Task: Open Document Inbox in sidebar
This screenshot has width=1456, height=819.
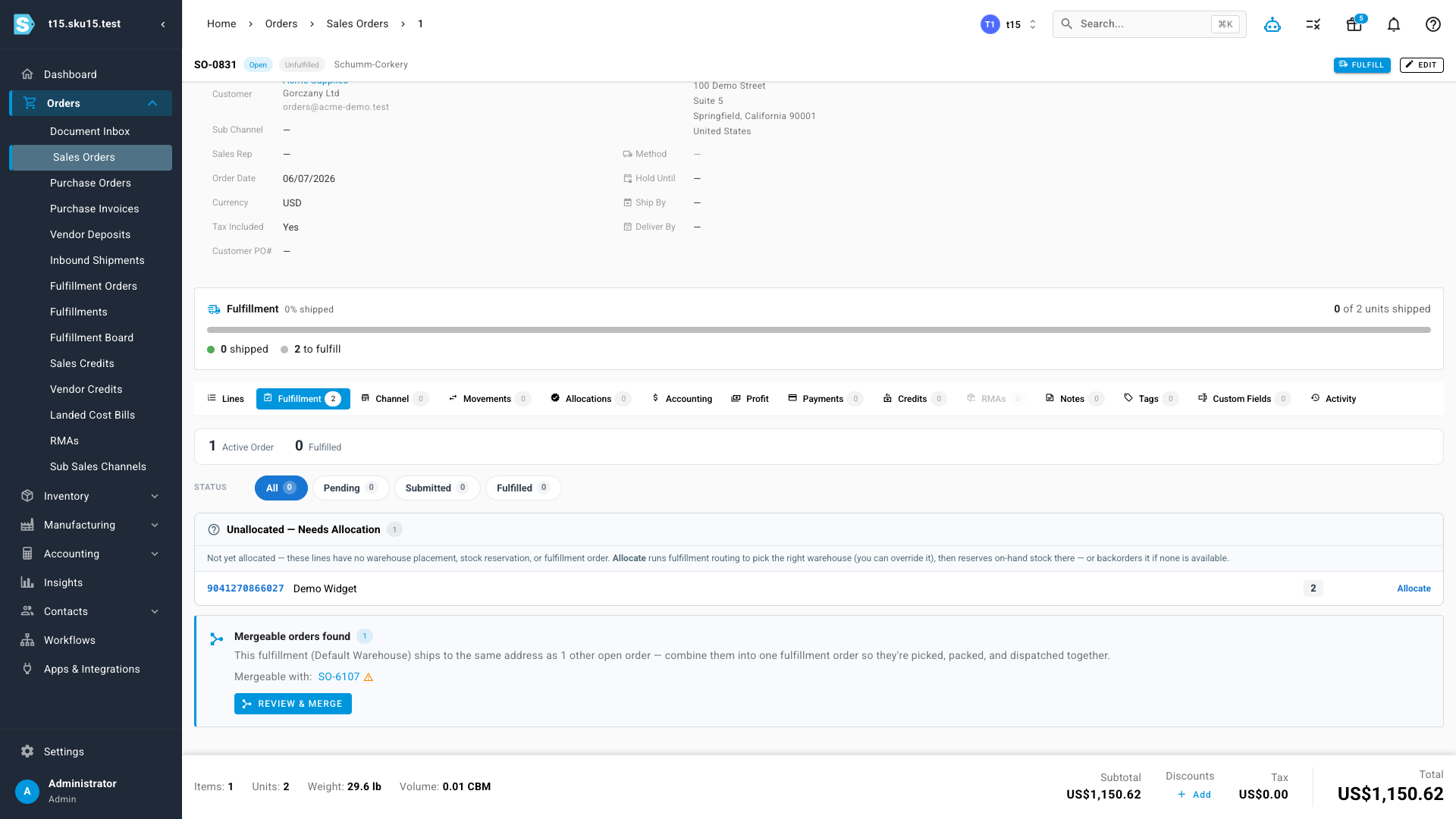Action: [89, 131]
